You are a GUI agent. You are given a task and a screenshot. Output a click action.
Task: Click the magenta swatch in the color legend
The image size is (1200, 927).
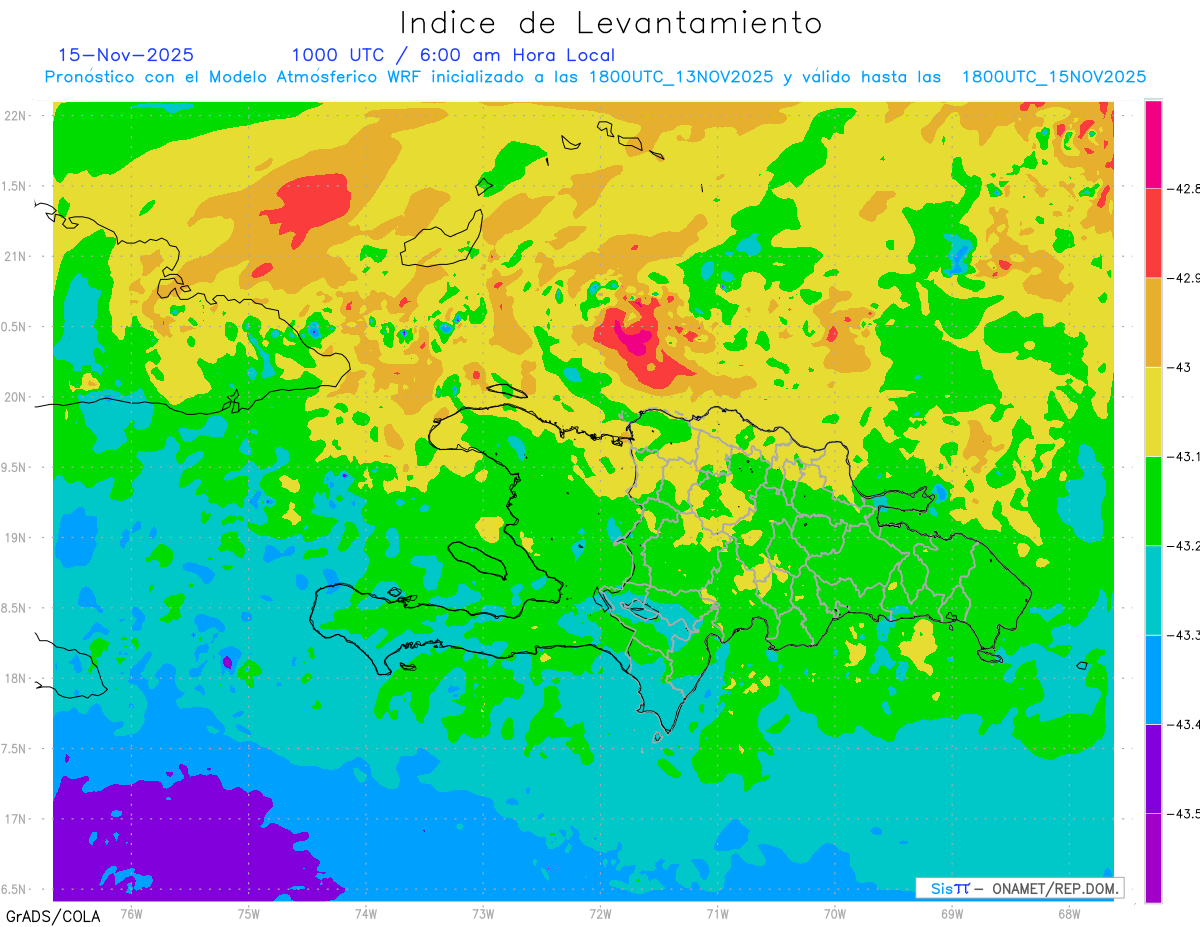pos(1153,144)
